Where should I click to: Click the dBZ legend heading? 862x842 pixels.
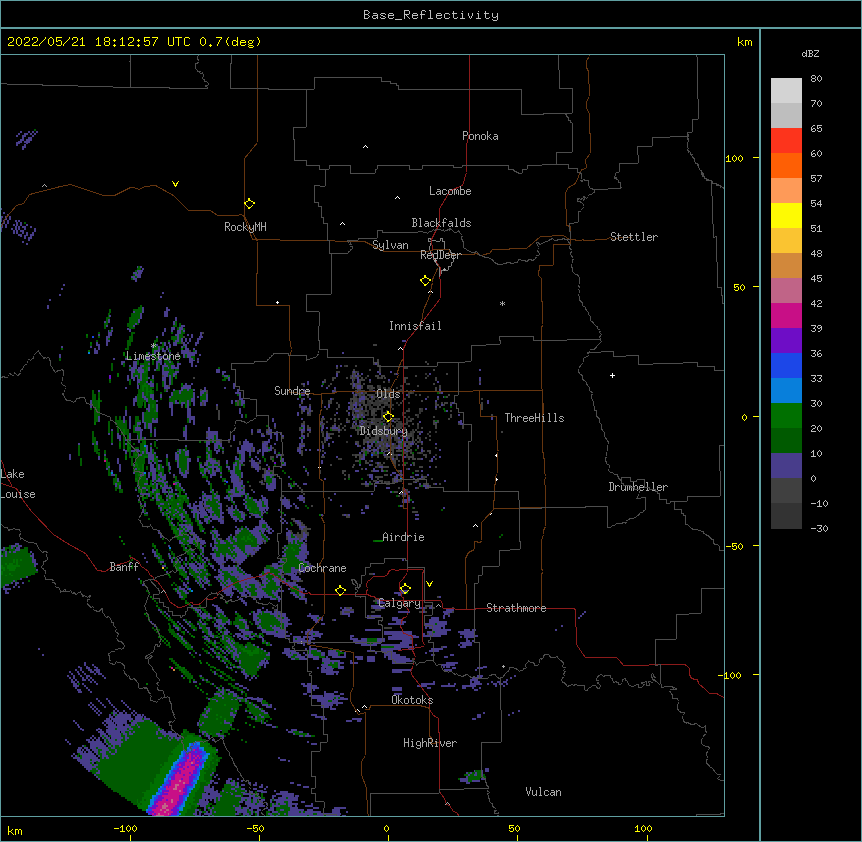click(x=810, y=53)
